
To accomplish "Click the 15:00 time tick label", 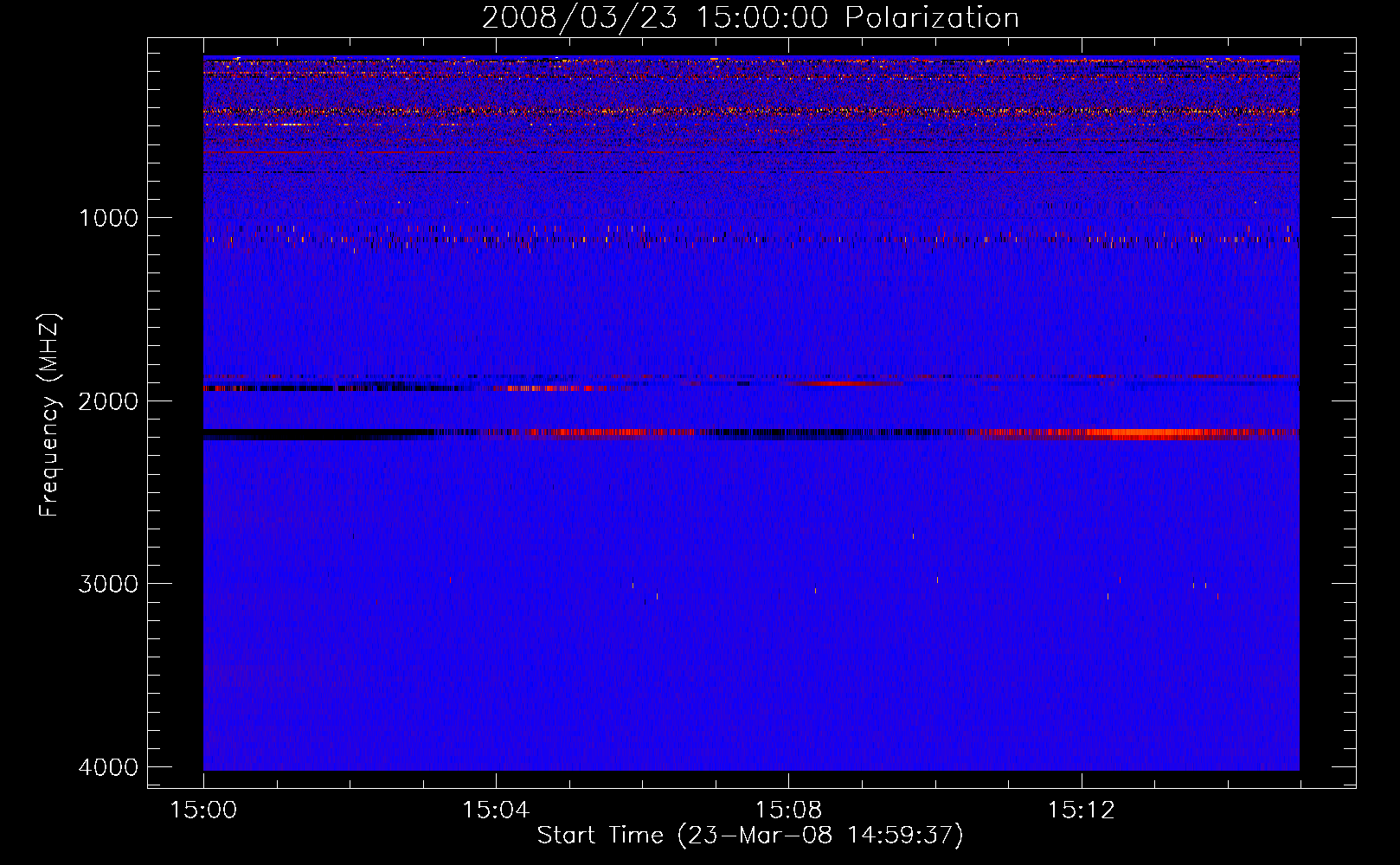I will point(203,811).
